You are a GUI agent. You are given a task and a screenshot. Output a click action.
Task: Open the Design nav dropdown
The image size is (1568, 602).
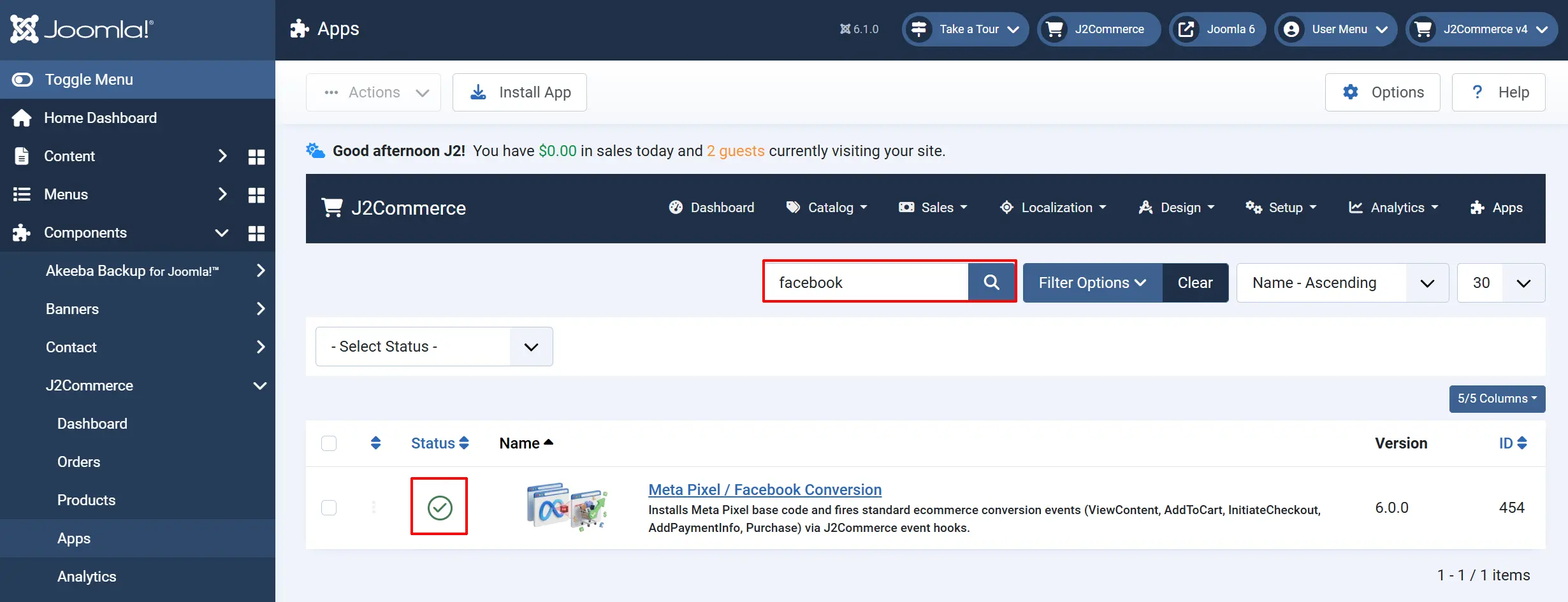(x=1177, y=208)
